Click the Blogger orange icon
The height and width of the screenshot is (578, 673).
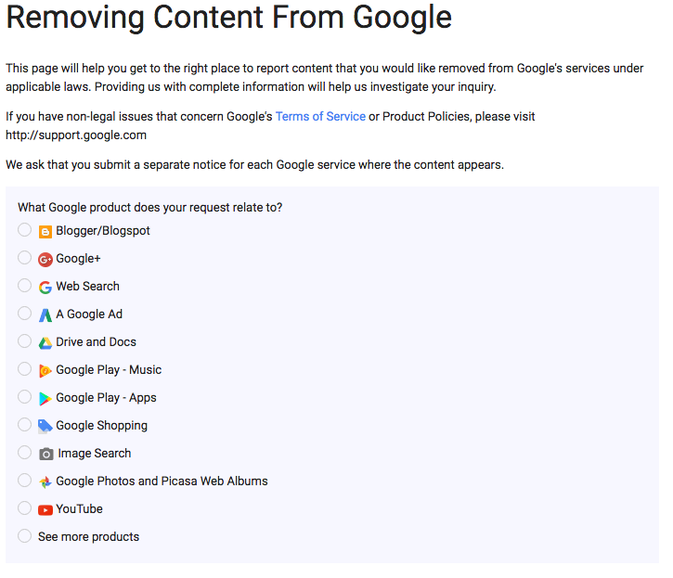click(45, 231)
